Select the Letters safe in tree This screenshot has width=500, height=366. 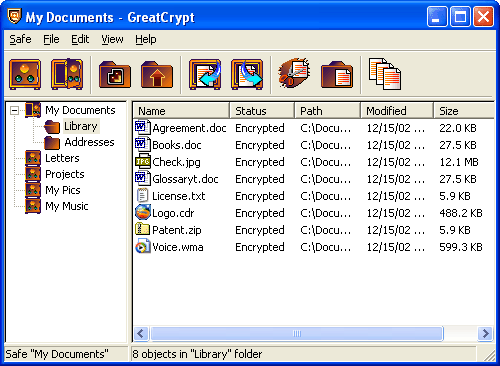(62, 158)
